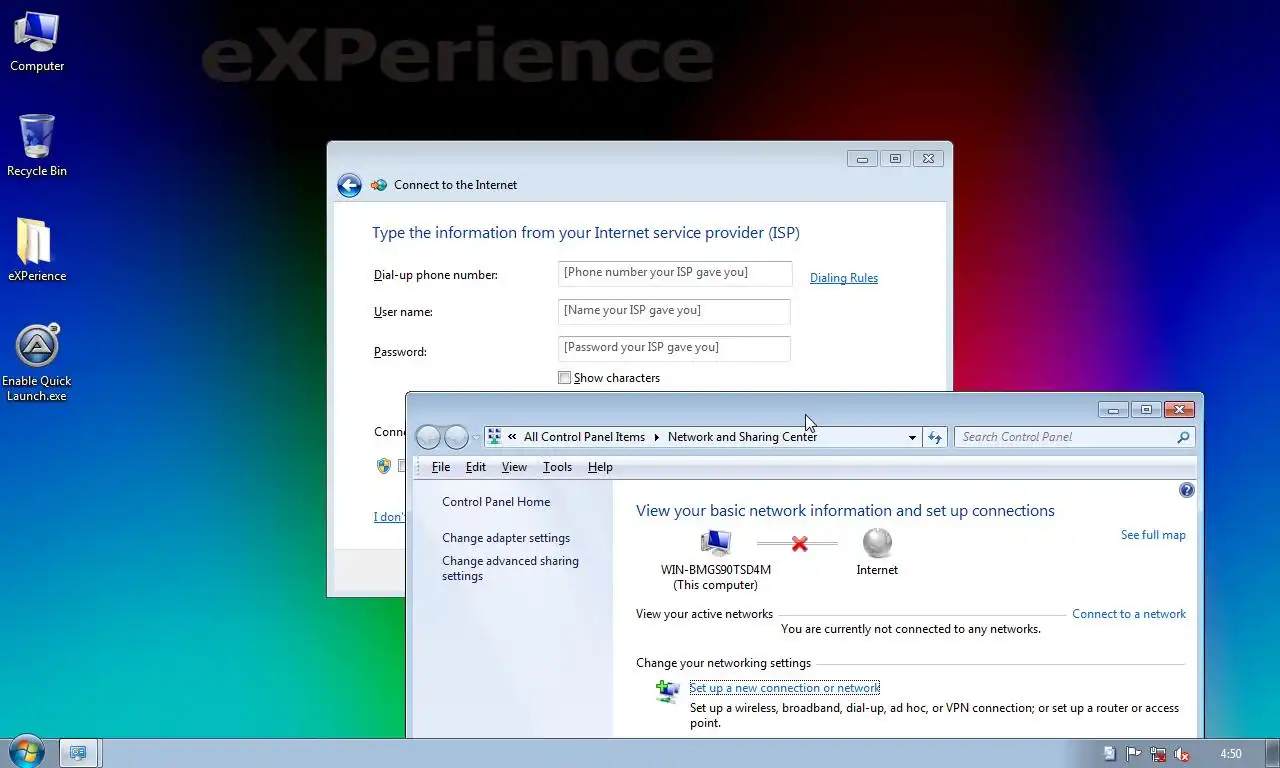The height and width of the screenshot is (768, 1280).
Task: Expand arrow after All Control Panel Items
Action: click(657, 437)
